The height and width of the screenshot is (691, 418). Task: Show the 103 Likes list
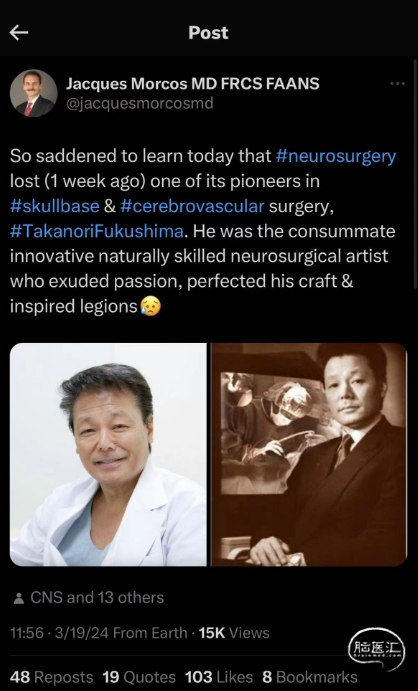219,677
